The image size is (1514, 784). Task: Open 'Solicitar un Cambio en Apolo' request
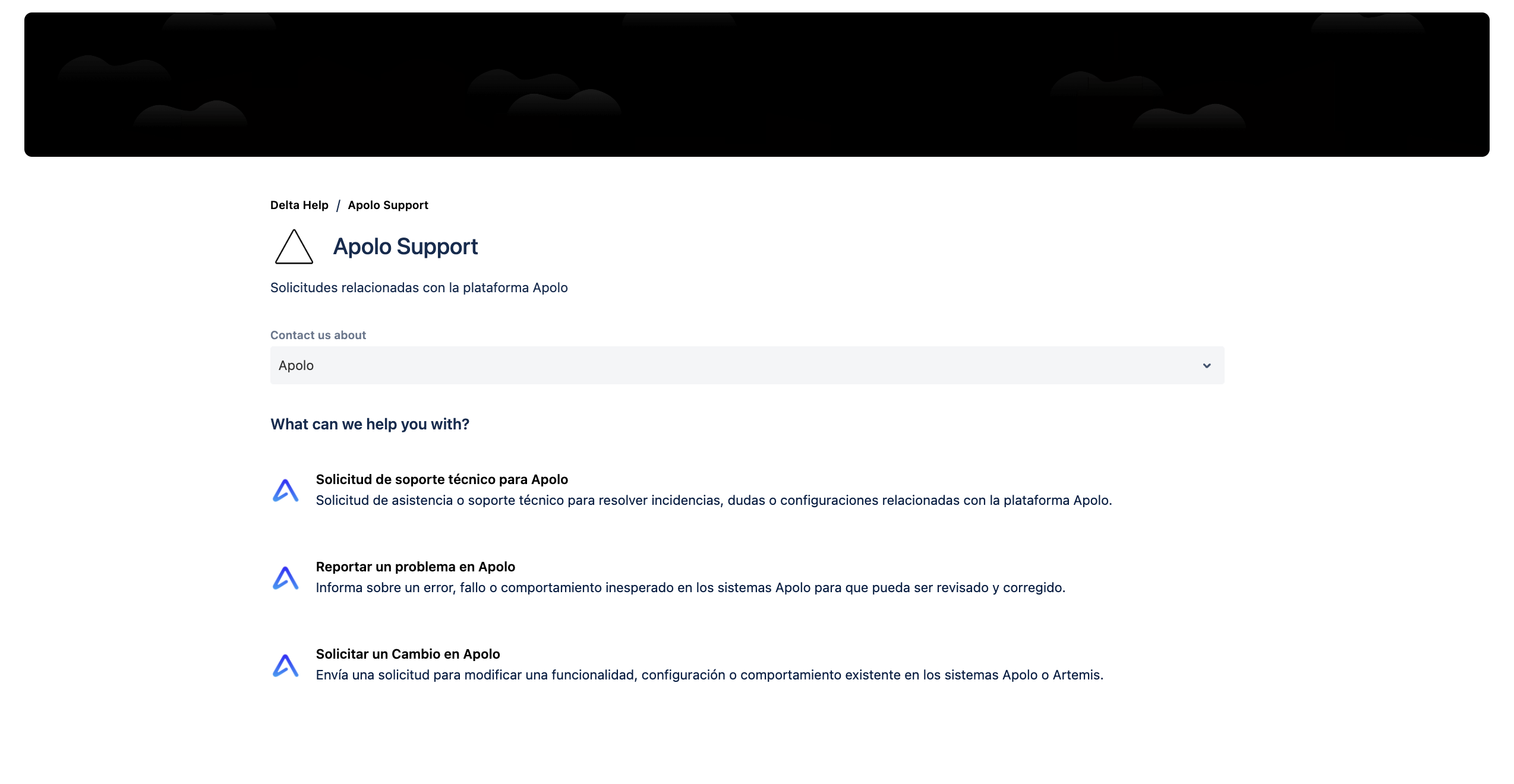[408, 654]
